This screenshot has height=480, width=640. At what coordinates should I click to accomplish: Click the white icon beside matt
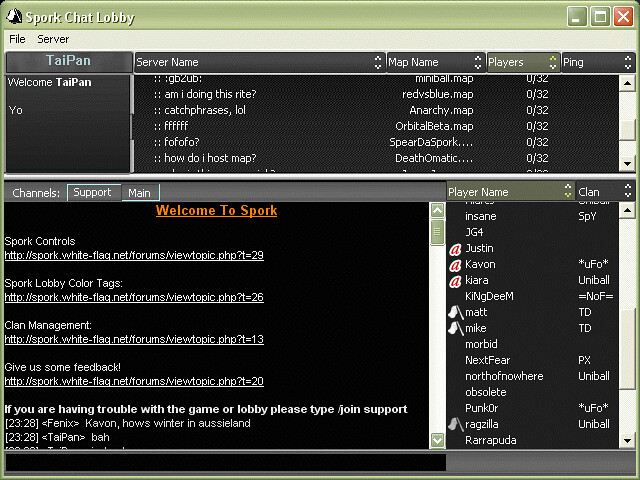pos(454,313)
